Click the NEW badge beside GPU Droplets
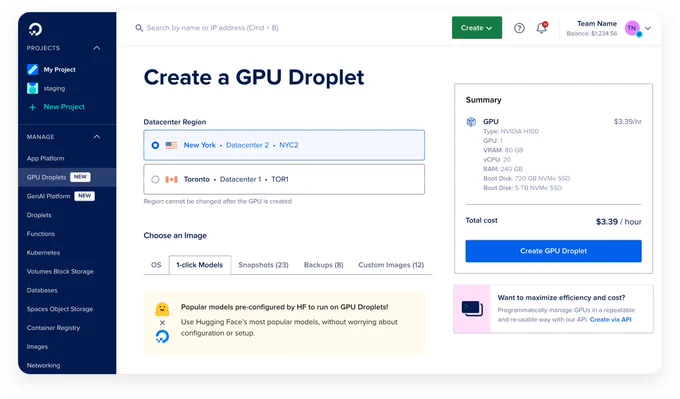Viewport: 680px width, 399px height. tap(80, 177)
